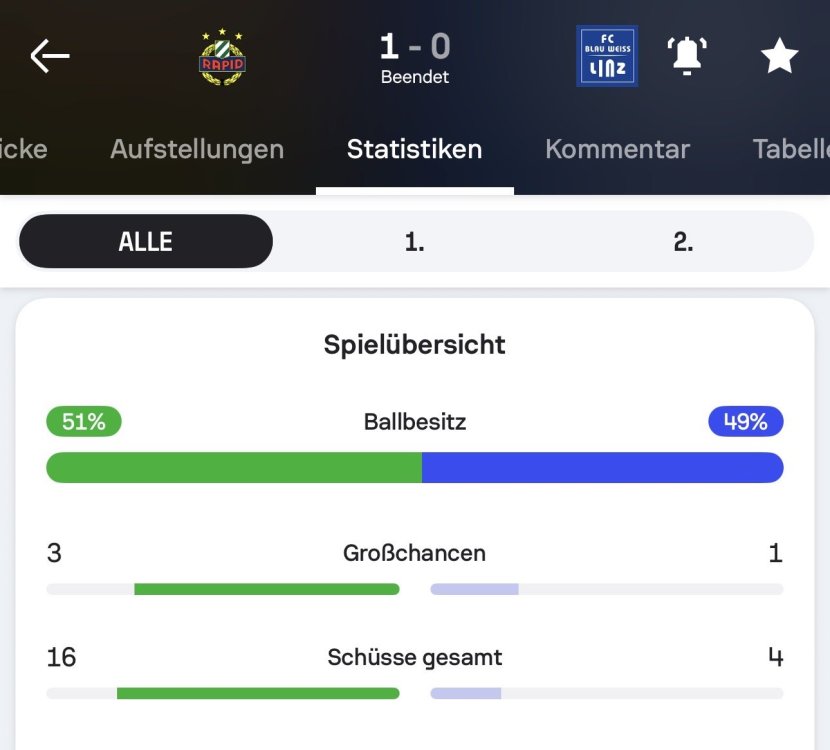The height and width of the screenshot is (750, 830).
Task: Filter statistics to 1. half
Action: click(x=414, y=241)
